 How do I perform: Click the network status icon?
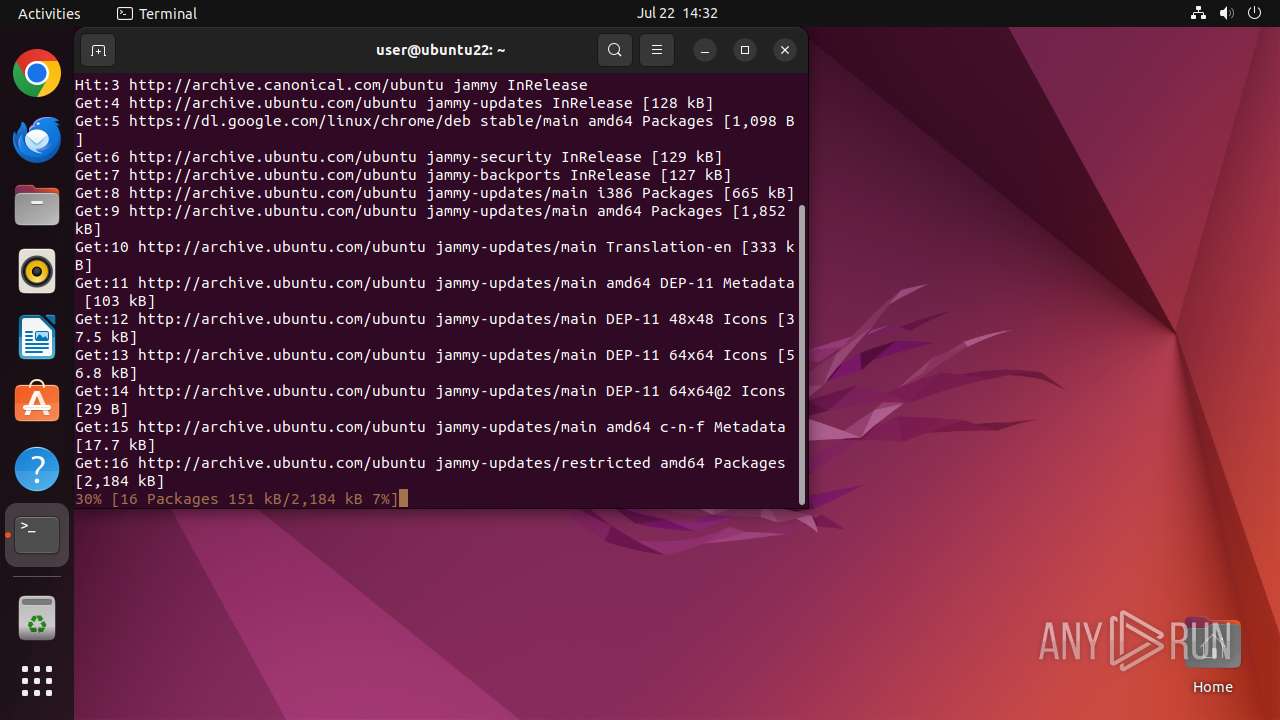pos(1199,14)
